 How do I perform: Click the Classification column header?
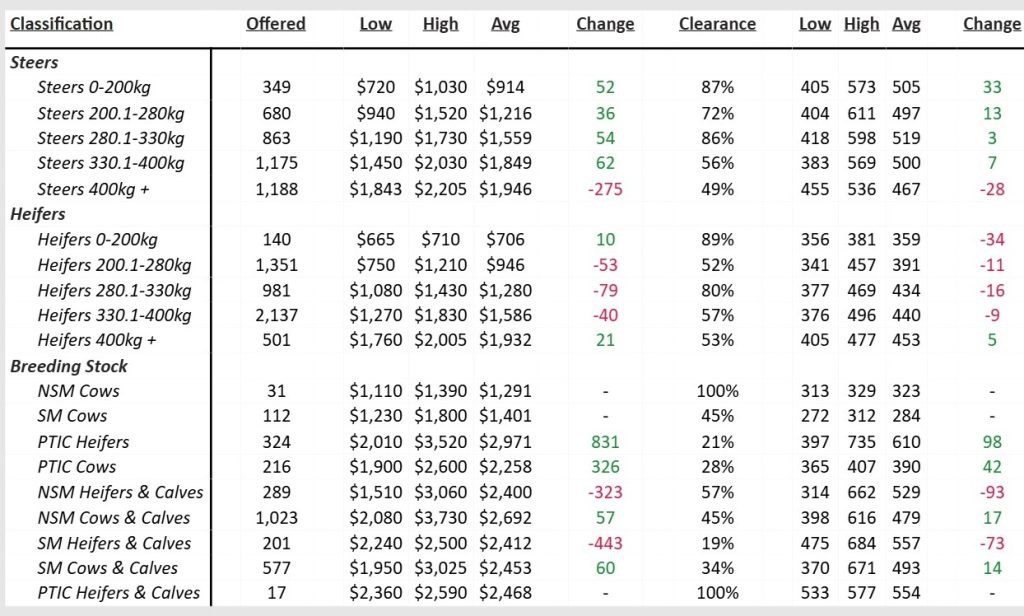point(61,24)
